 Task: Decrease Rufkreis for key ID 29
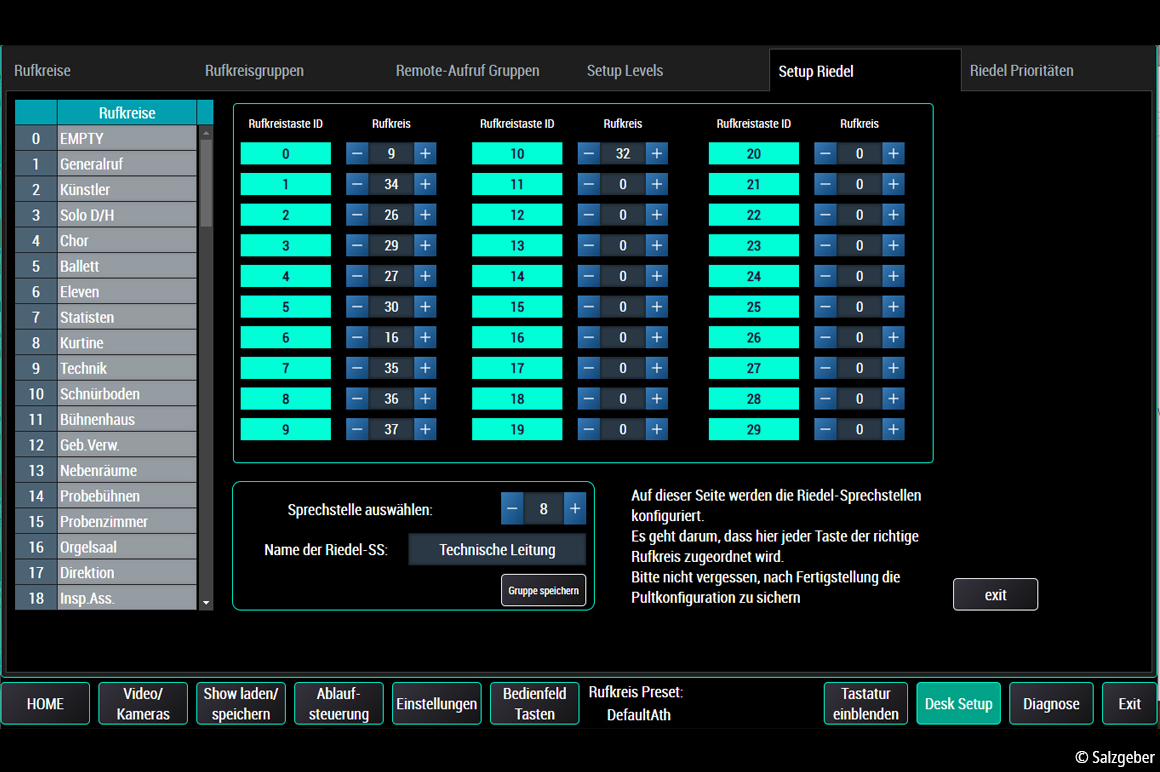coord(826,430)
